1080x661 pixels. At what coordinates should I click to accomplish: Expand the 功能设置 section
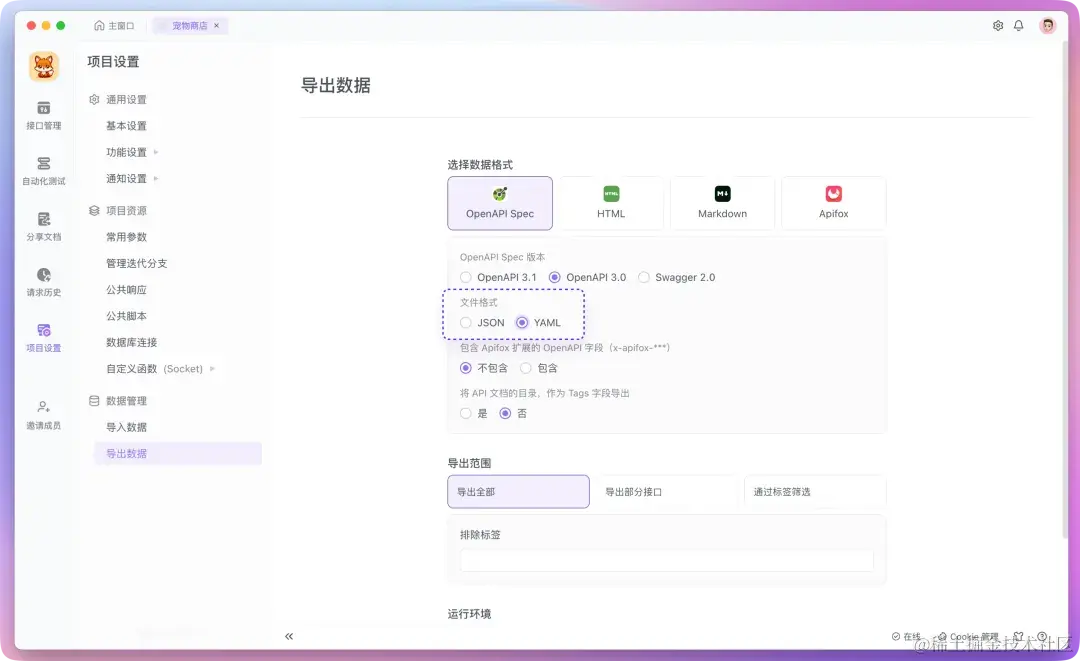(x=125, y=152)
